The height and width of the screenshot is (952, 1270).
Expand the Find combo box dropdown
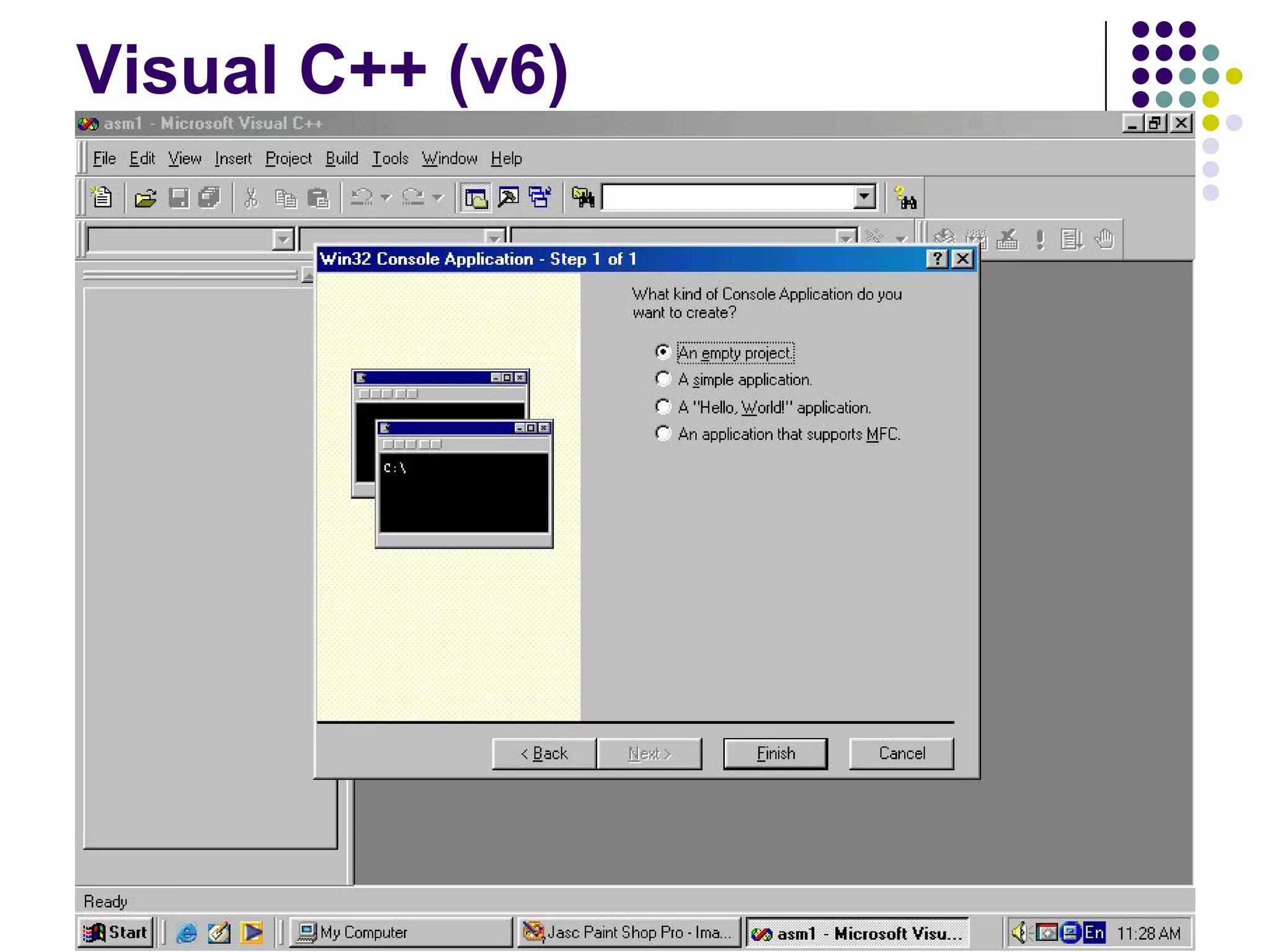click(x=864, y=197)
